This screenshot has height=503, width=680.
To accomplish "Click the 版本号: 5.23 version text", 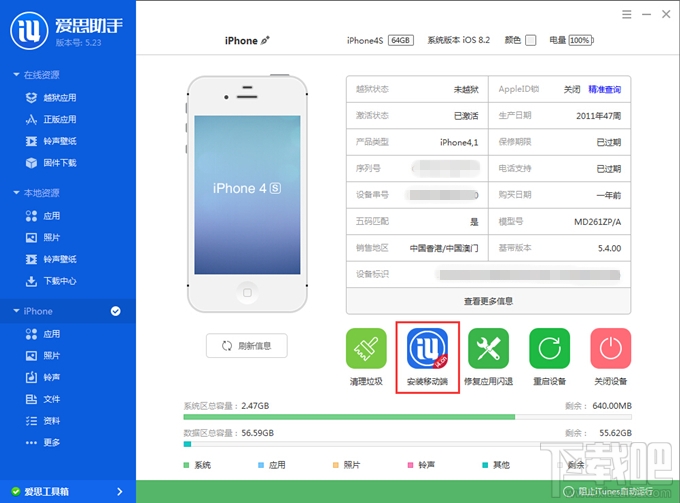I will [x=78, y=42].
